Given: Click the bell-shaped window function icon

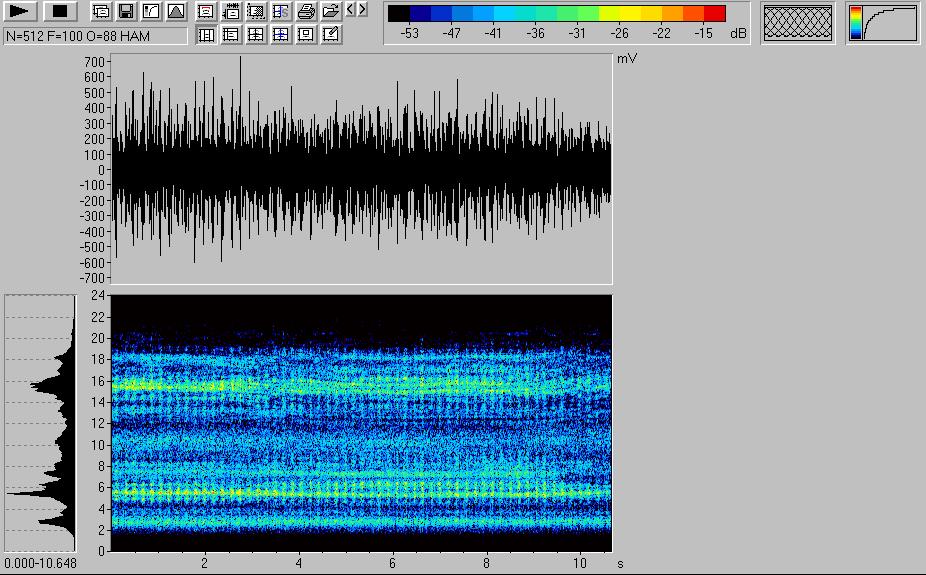Looking at the screenshot, I should coord(176,12).
